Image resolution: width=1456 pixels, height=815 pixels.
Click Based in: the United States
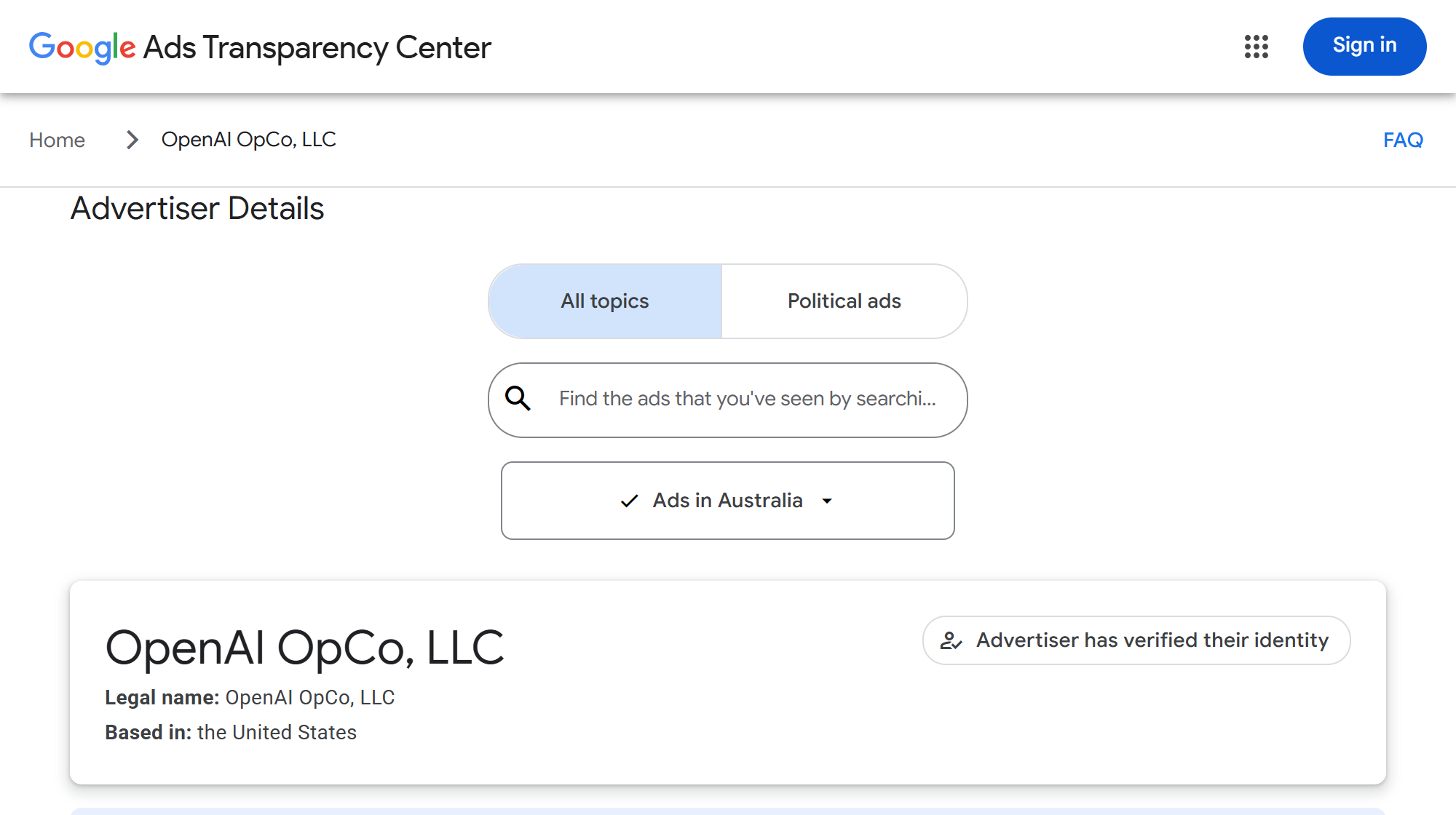(x=231, y=733)
